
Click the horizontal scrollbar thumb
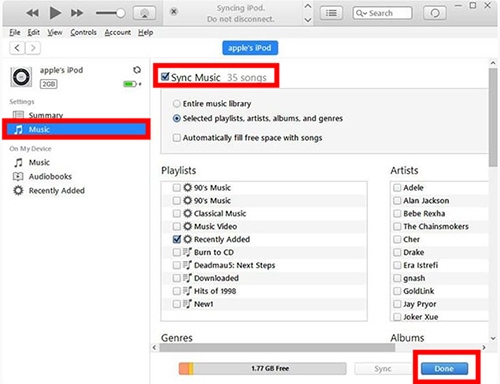pyautogui.click(x=277, y=348)
